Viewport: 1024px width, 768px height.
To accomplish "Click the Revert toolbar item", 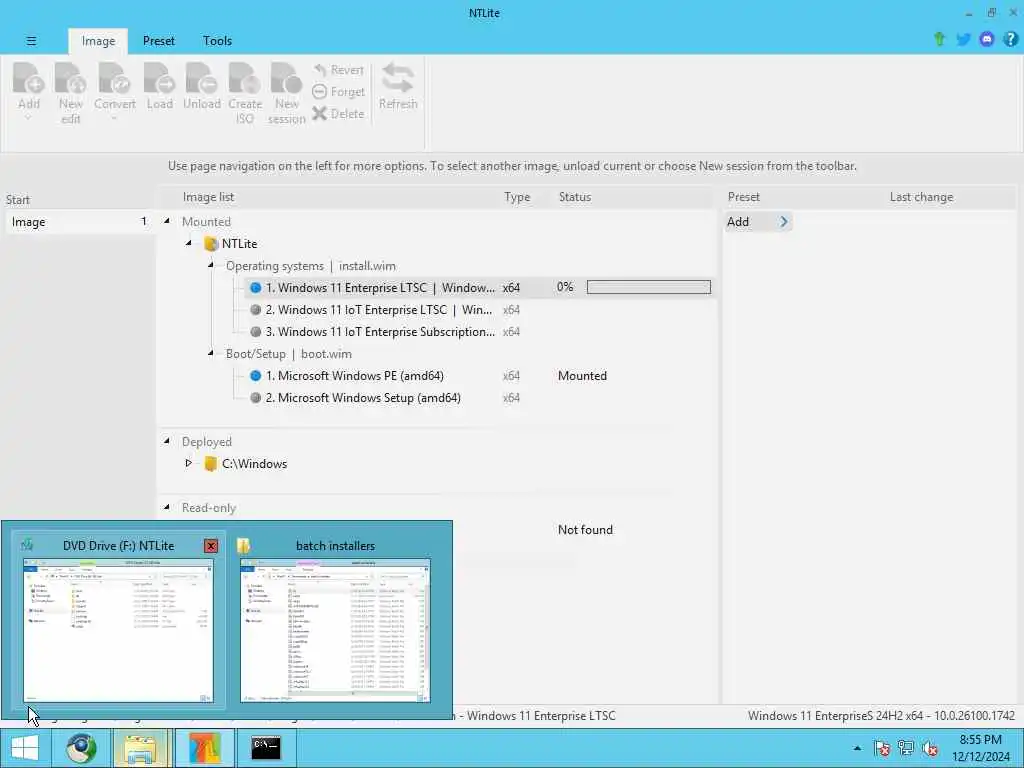I will click(x=338, y=70).
